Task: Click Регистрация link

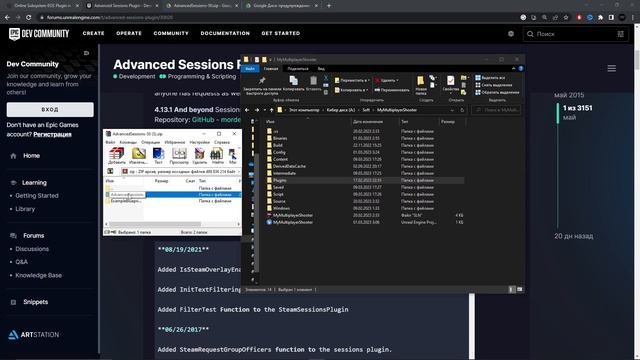Action: click(52, 134)
